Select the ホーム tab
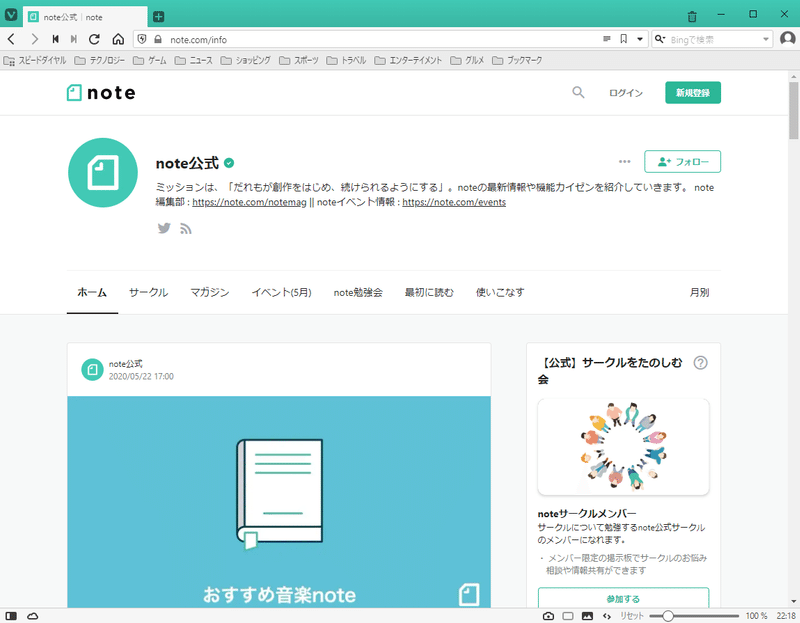Screen dimensions: 800x623 tap(92, 292)
